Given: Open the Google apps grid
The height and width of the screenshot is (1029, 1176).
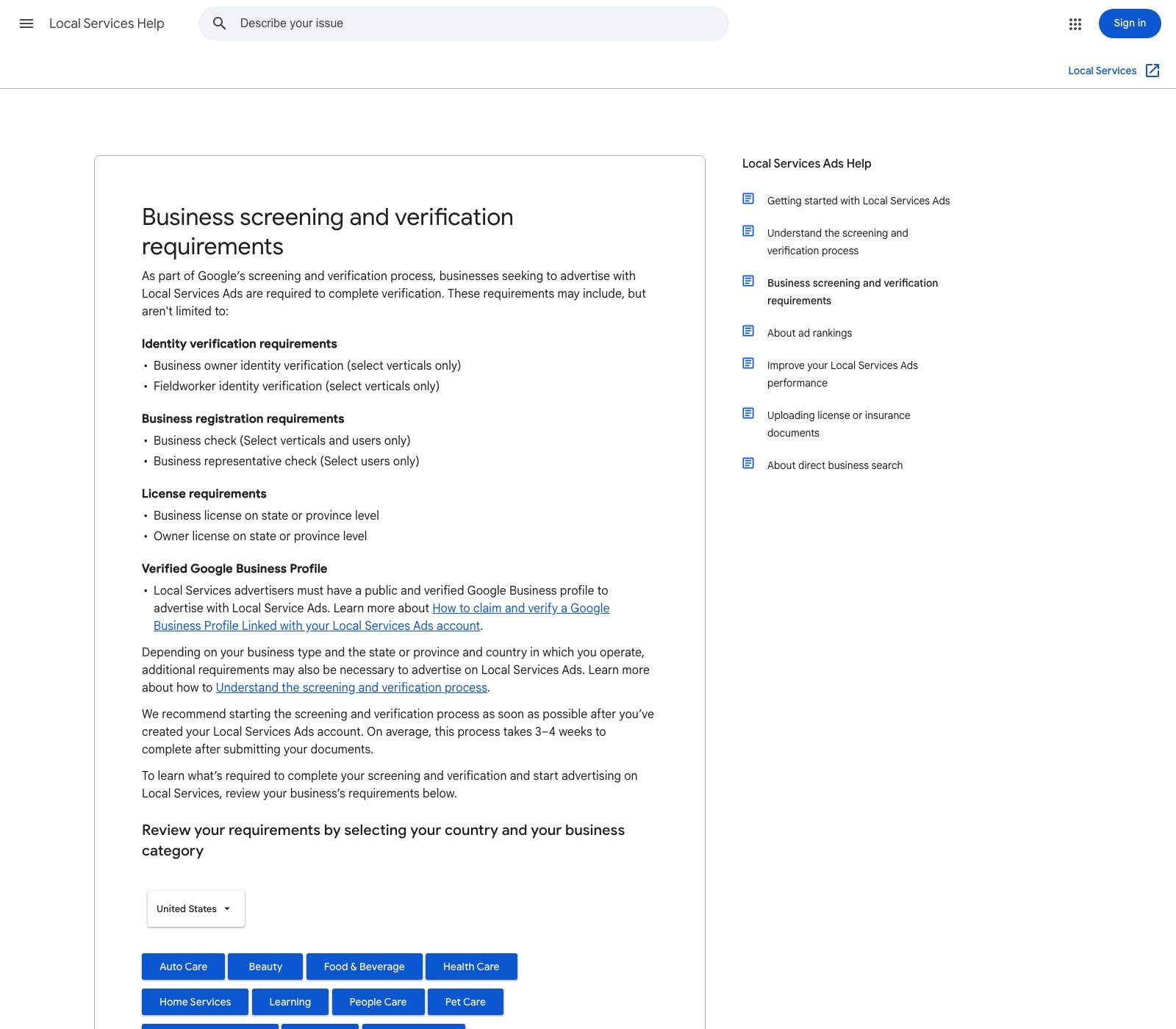Looking at the screenshot, I should click(x=1075, y=24).
